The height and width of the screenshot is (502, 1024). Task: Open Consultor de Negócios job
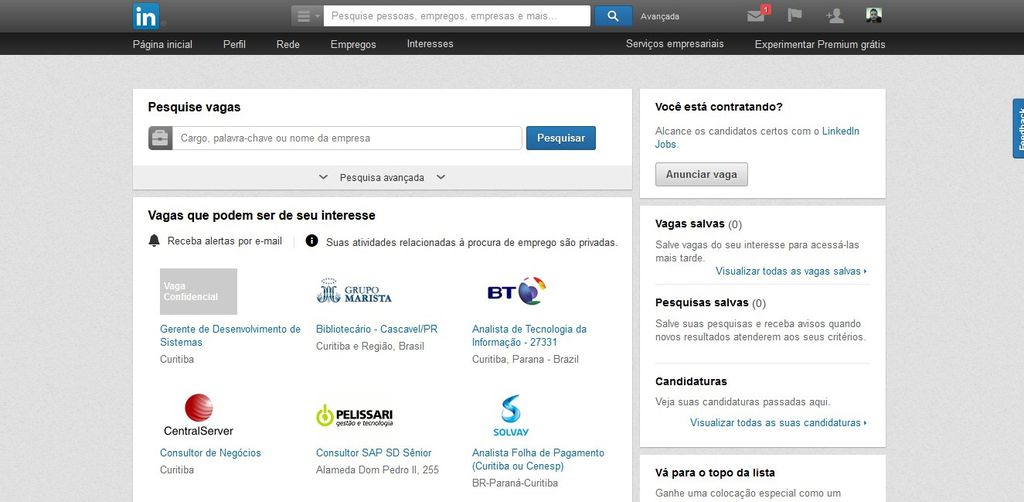(210, 452)
